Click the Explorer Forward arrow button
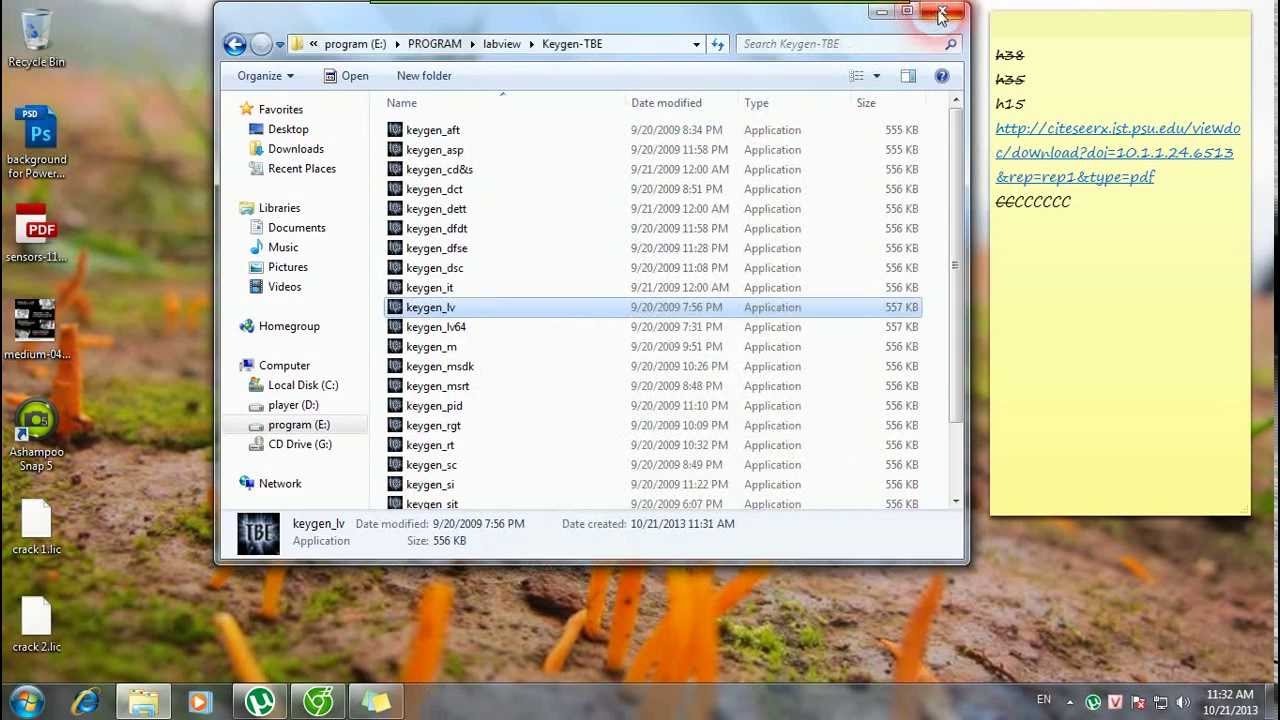 pos(261,44)
